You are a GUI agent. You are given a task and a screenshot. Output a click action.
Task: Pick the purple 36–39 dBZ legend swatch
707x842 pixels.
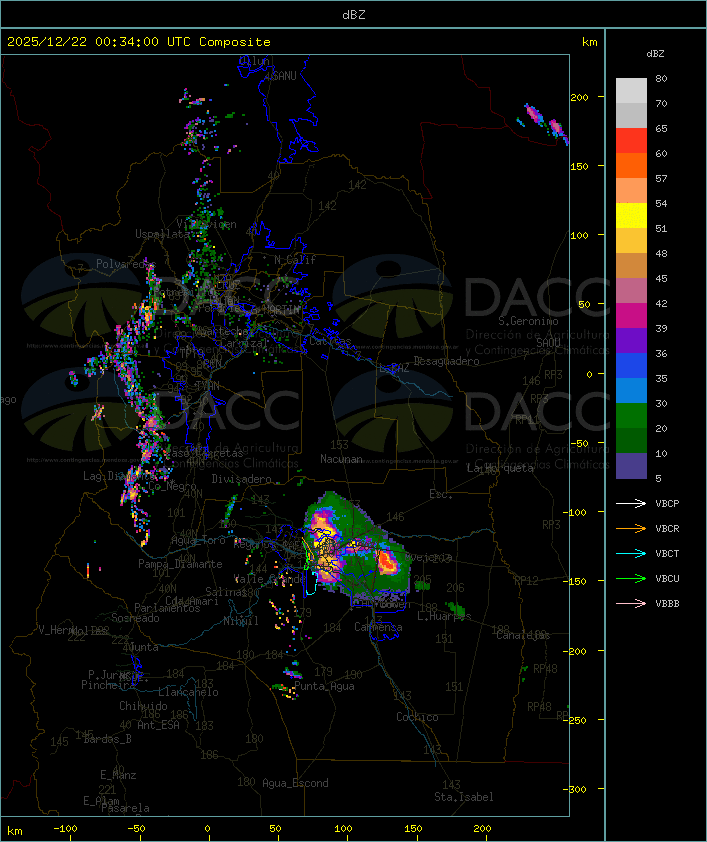[x=631, y=340]
